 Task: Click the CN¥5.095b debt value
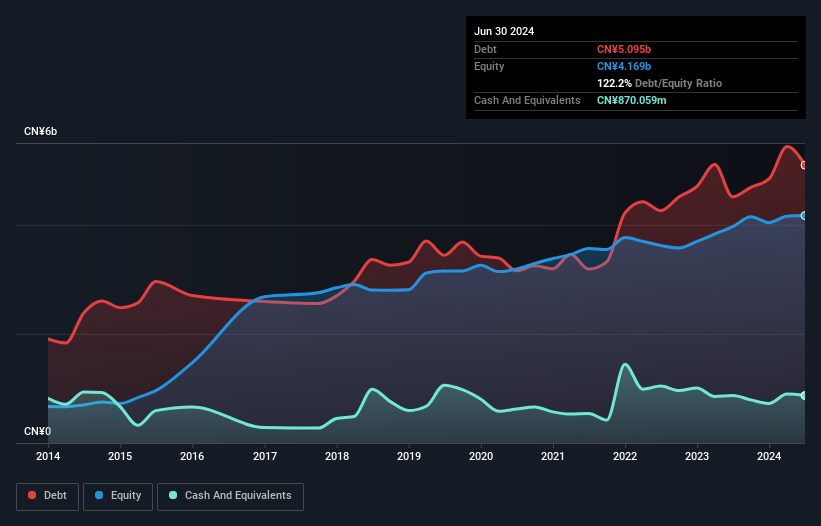[x=624, y=49]
